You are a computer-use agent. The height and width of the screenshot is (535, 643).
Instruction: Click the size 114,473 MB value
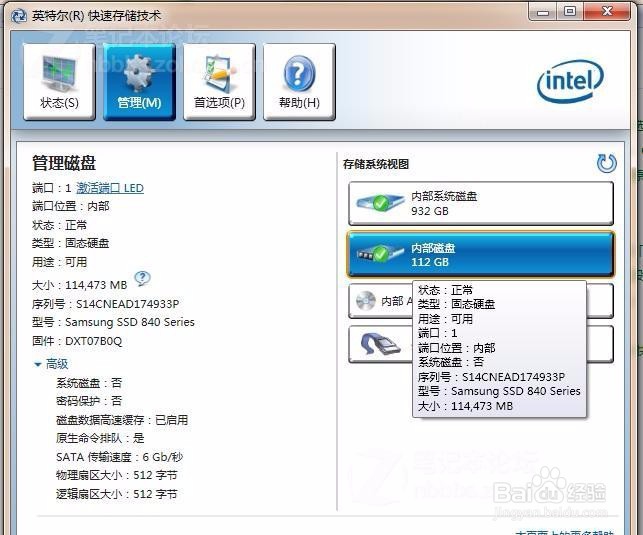coord(96,285)
